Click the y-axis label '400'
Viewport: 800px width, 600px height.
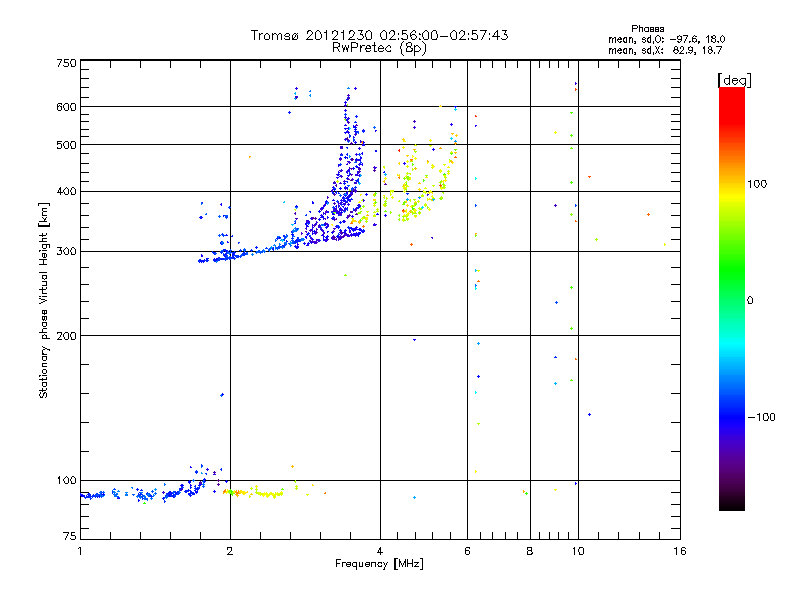(x=66, y=192)
